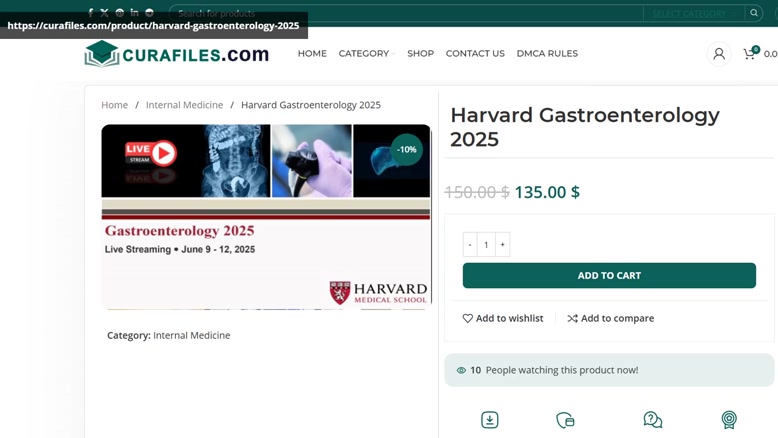Click the -10% discount badge
Image resolution: width=778 pixels, height=438 pixels.
[x=406, y=149]
